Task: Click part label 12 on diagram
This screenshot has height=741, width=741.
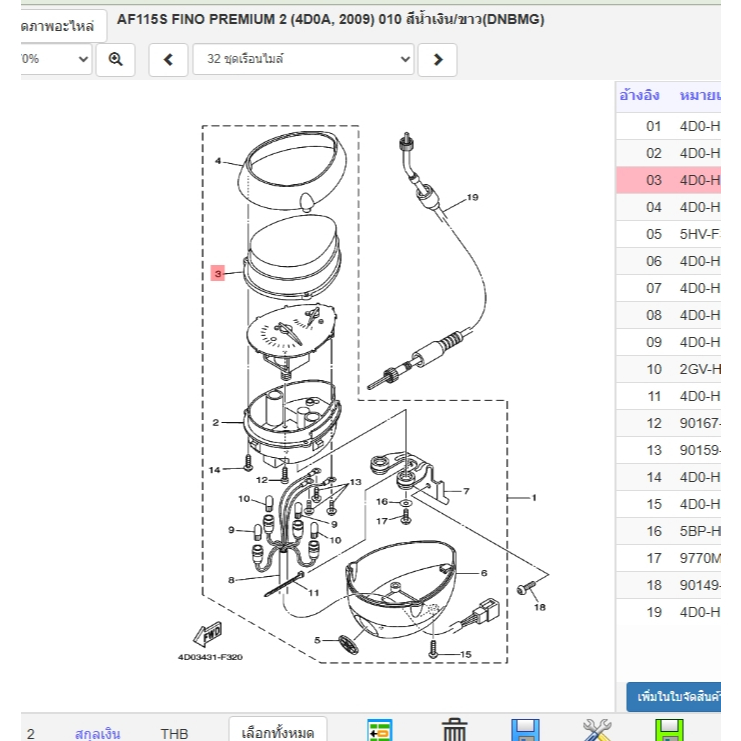Action: coord(262,480)
